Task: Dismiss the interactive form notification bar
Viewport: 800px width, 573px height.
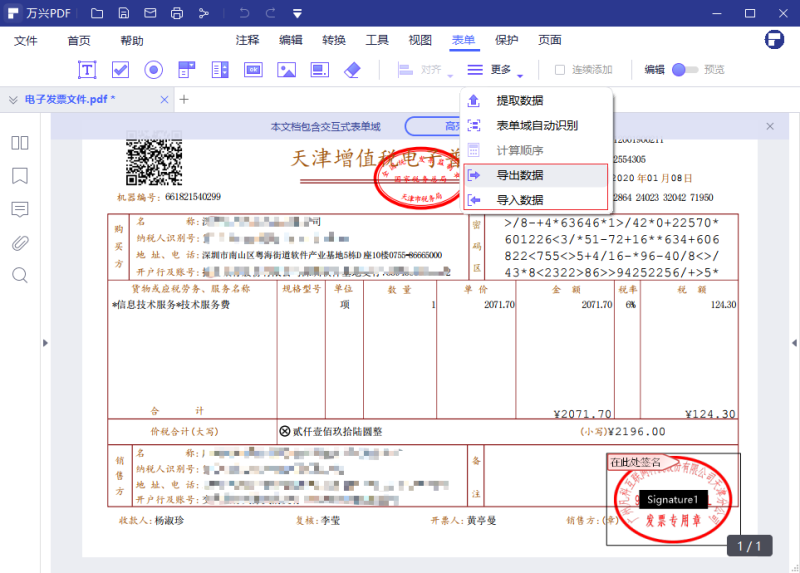Action: 770,126
